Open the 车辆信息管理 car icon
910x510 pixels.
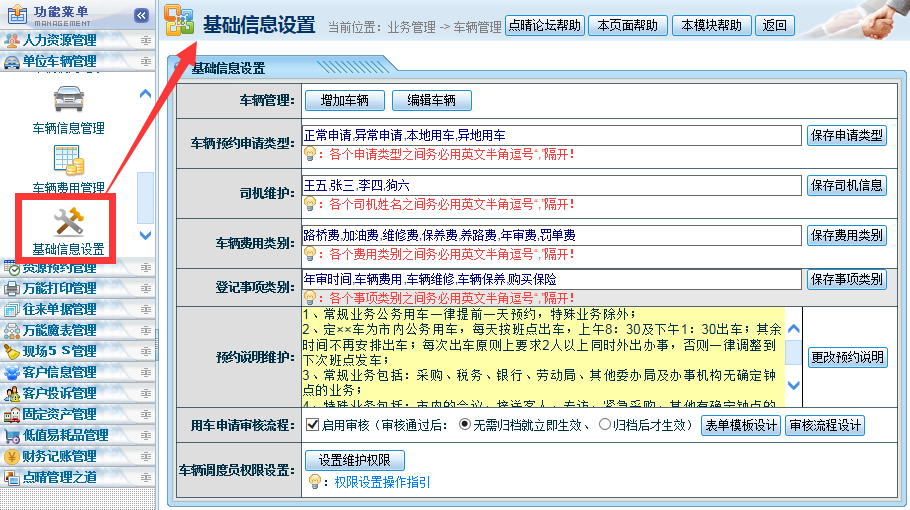[68, 102]
